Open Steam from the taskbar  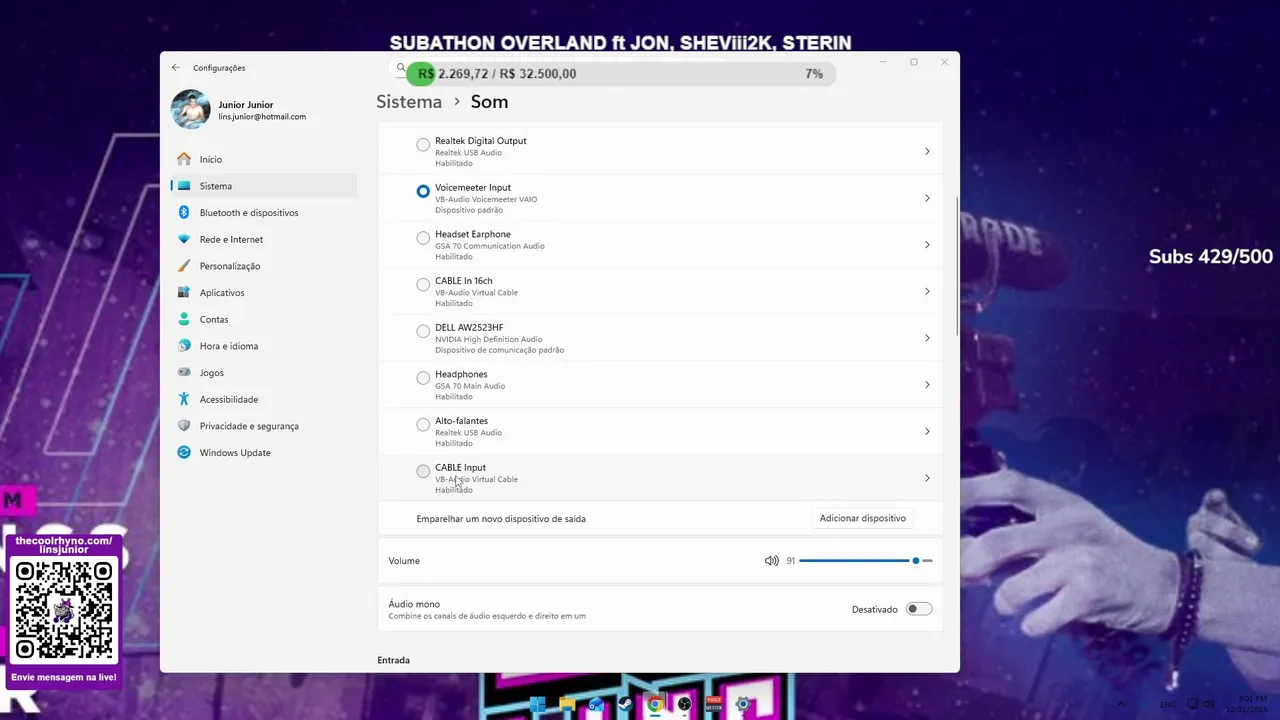pos(625,704)
